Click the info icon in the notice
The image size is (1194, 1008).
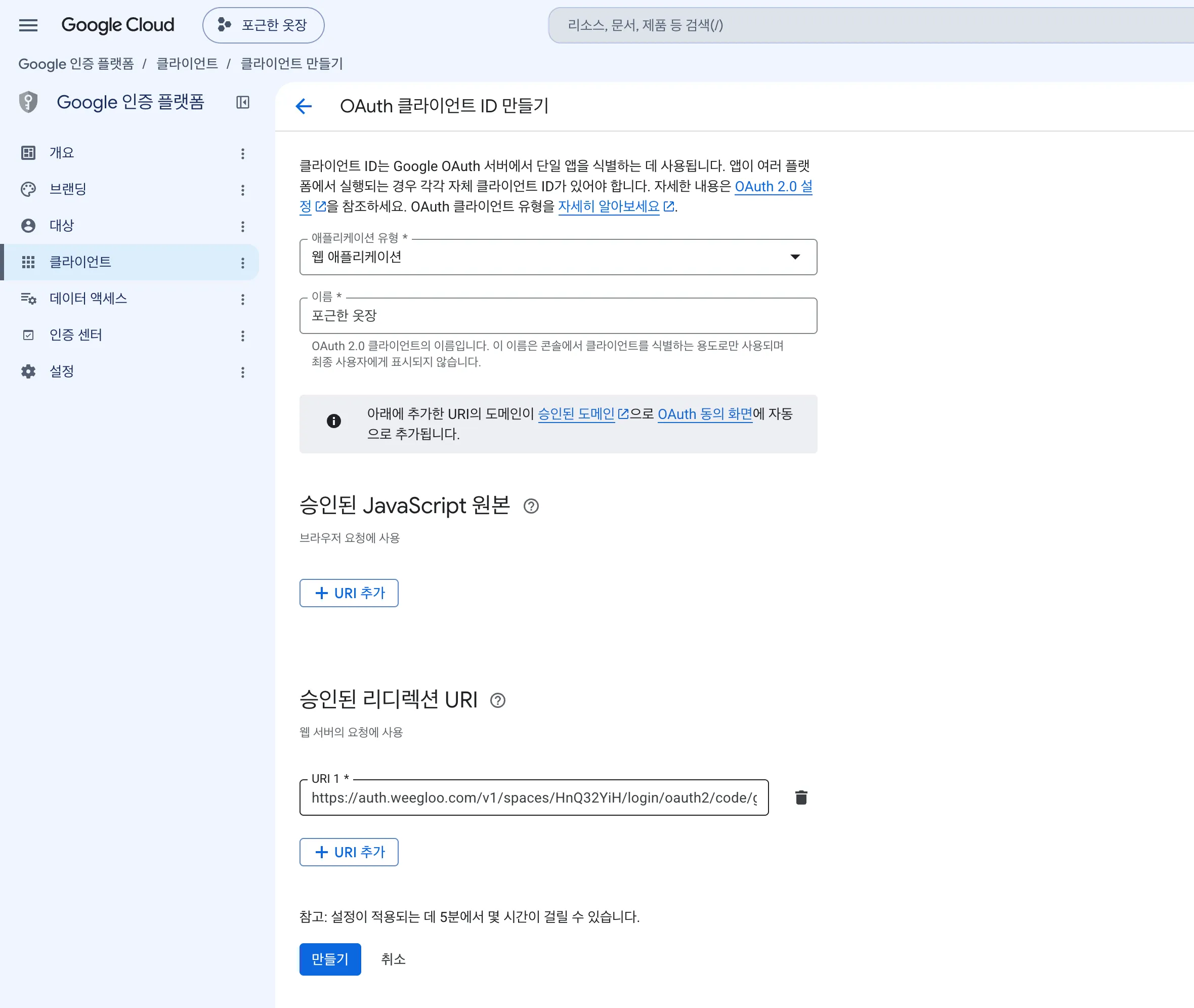(333, 422)
